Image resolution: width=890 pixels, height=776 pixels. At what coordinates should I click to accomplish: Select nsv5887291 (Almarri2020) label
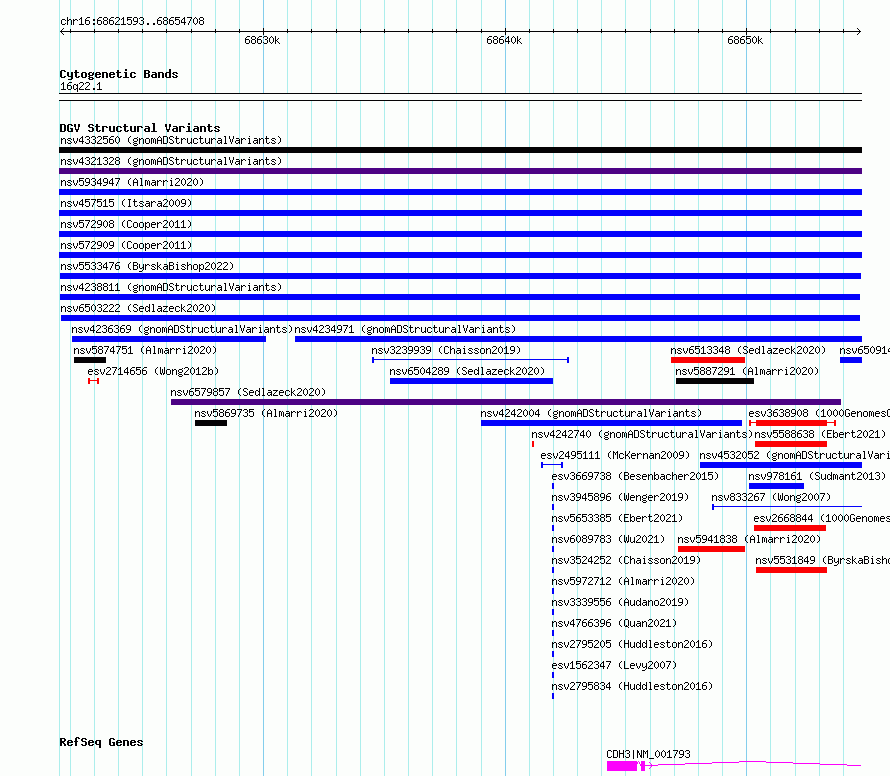747,371
